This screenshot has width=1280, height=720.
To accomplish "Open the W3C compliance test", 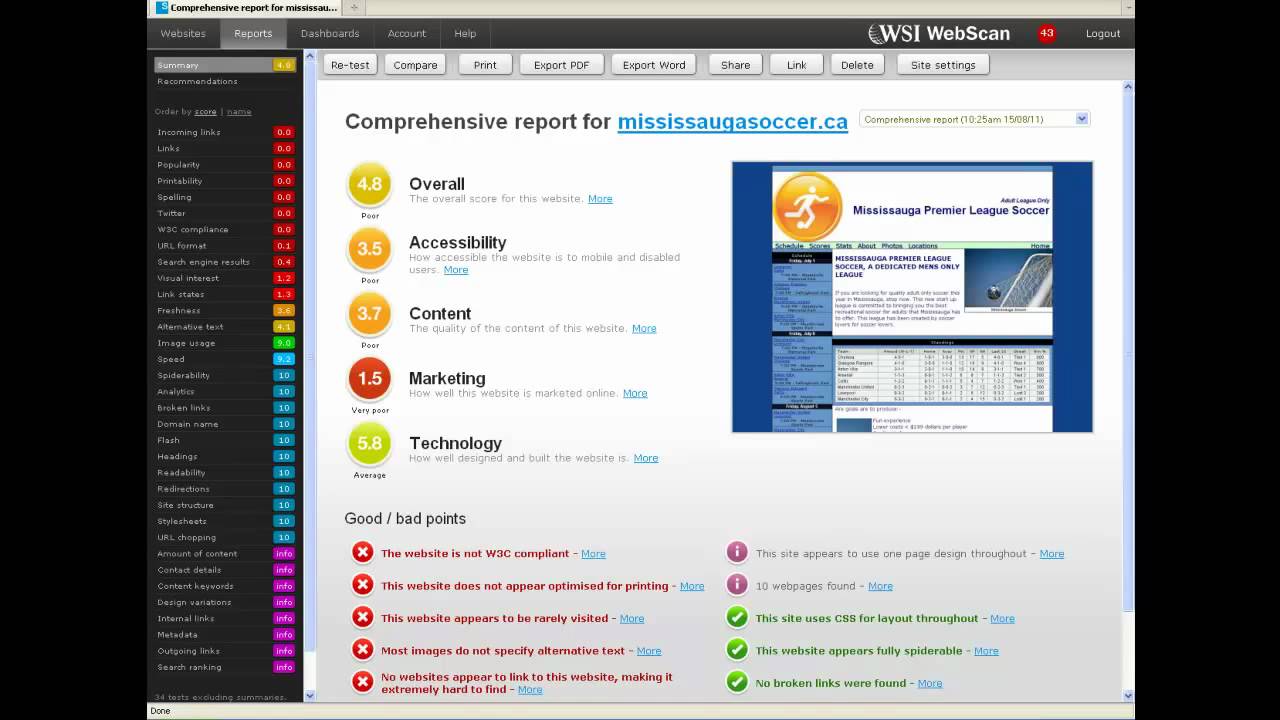I will pos(224,229).
